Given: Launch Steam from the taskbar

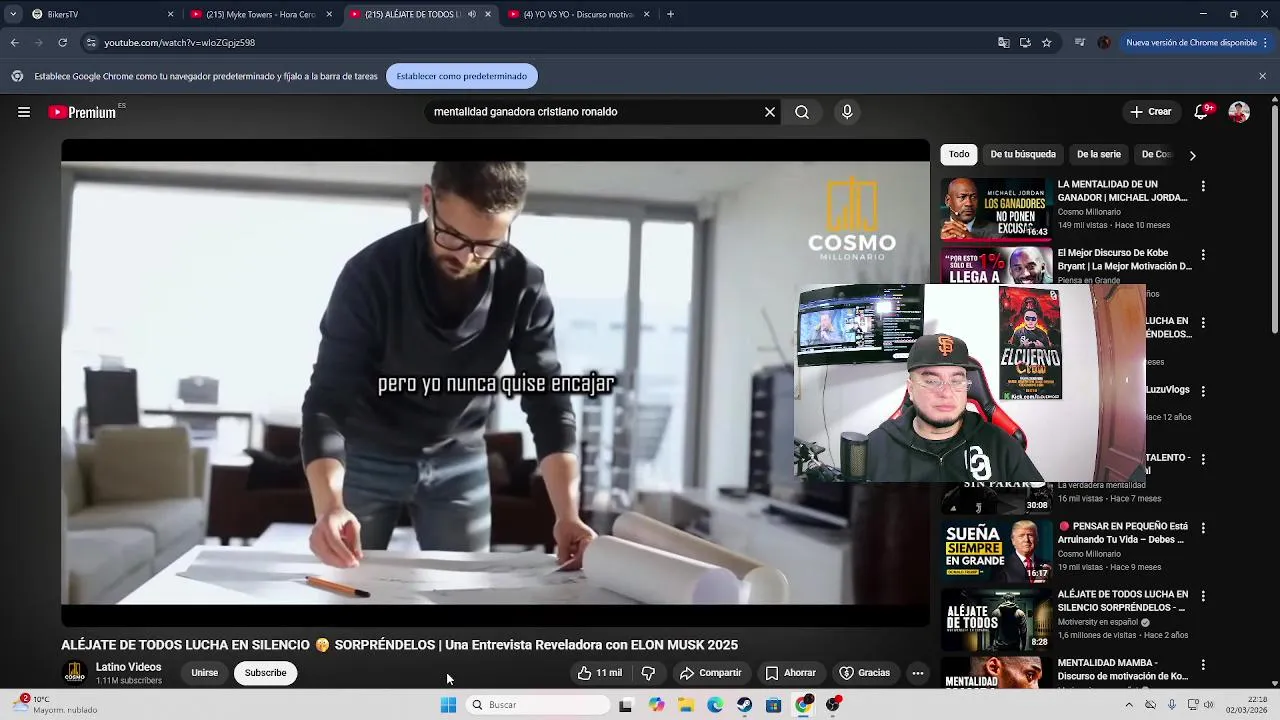Looking at the screenshot, I should click(745, 705).
